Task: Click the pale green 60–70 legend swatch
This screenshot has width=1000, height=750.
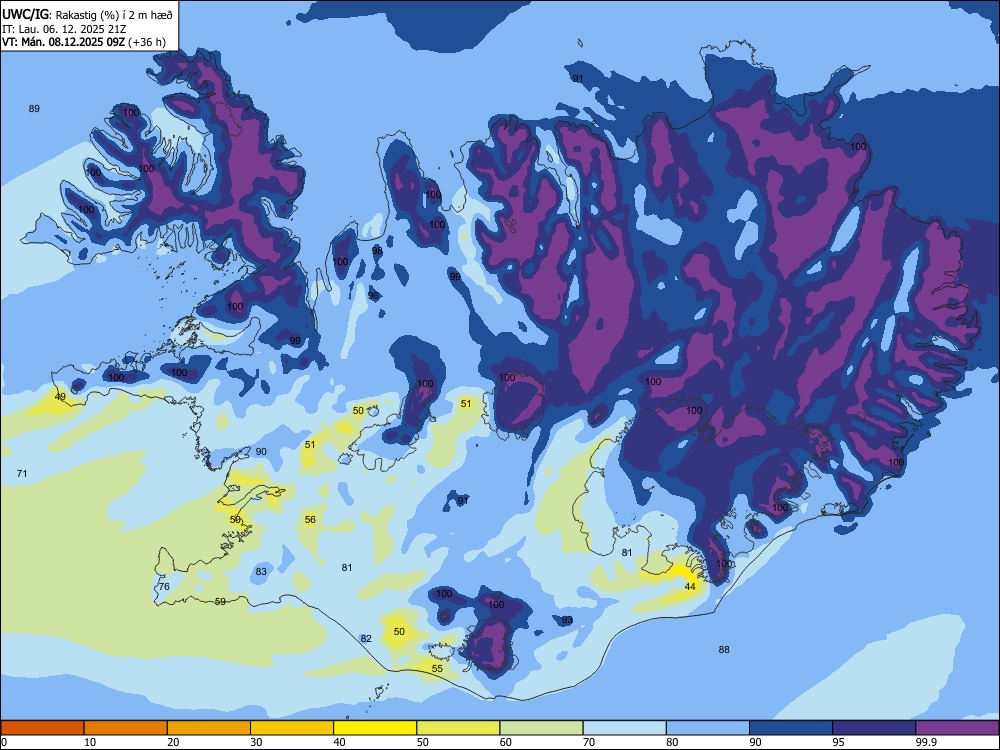Action: coord(541,728)
